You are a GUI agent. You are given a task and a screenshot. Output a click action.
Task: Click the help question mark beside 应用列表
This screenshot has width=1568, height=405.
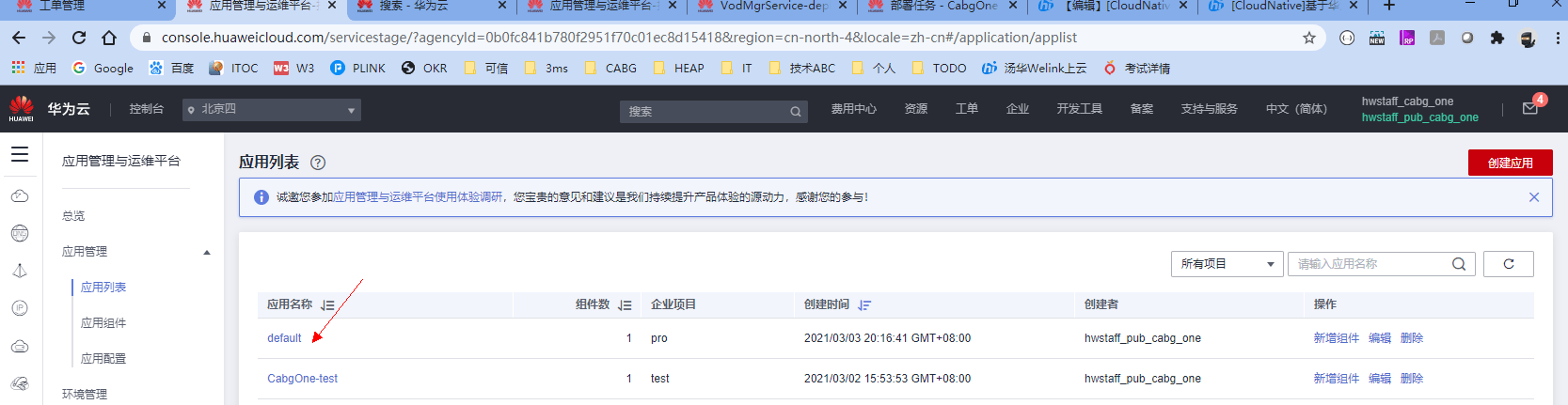point(318,163)
